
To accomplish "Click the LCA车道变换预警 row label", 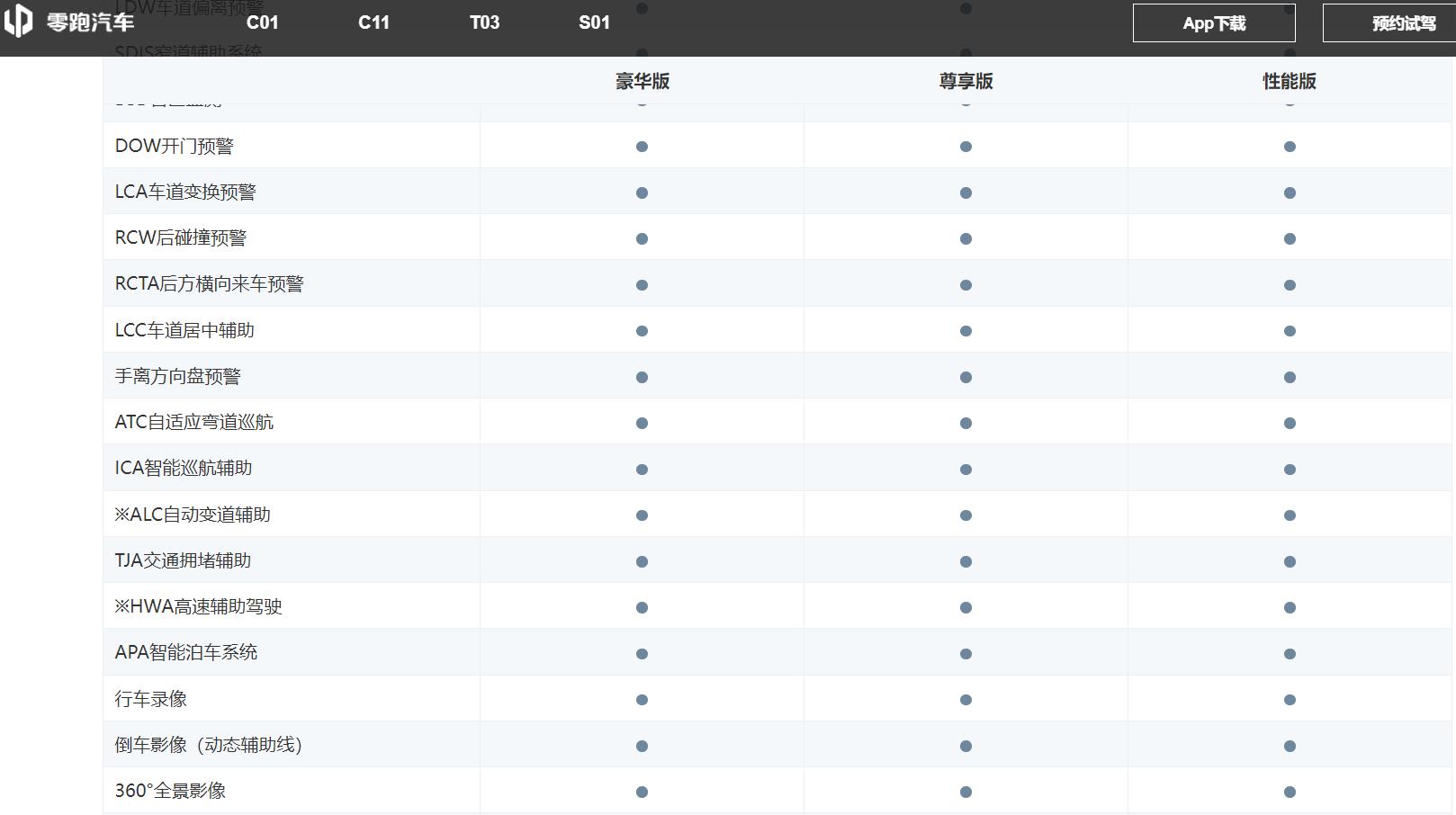I will click(x=185, y=192).
